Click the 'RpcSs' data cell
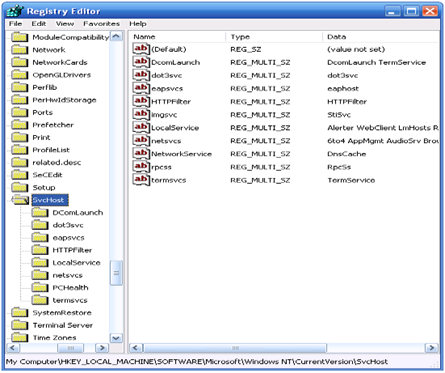 (x=339, y=167)
